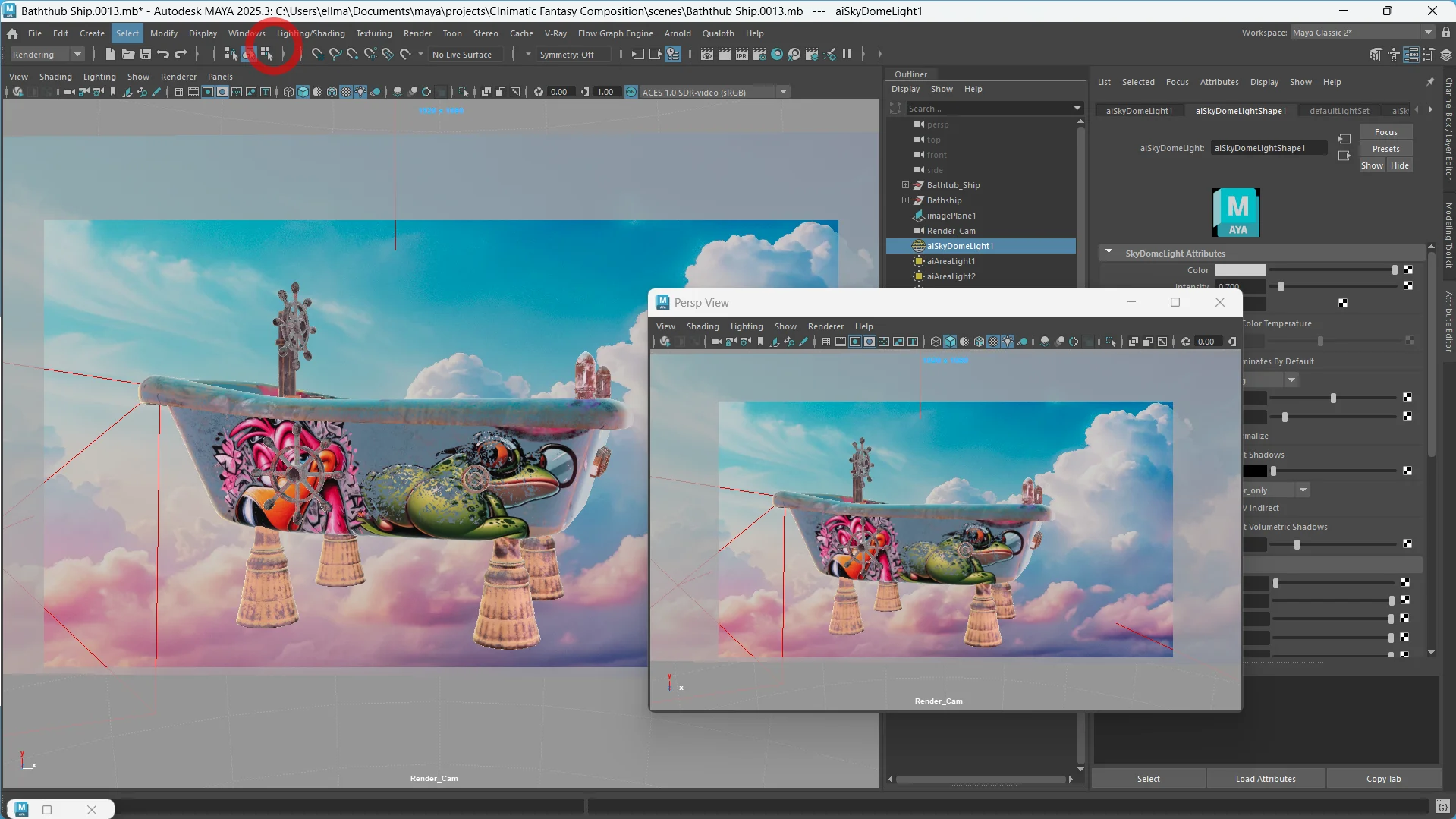1456x819 pixels.
Task: Click the Color value slider handle
Action: [x=1395, y=269]
